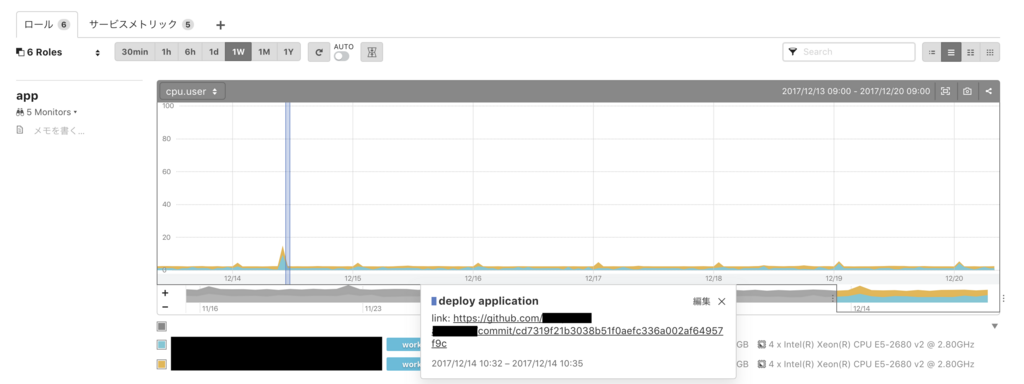Click the 12/16 date label on graph axis
This screenshot has height=384, width=1024.
pos(473,278)
